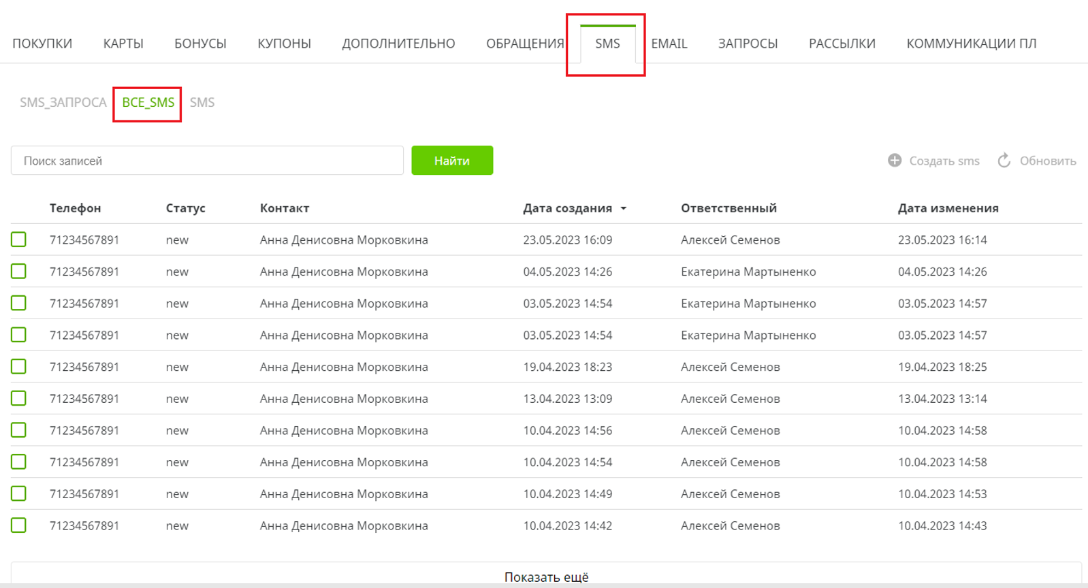The image size is (1088, 588).
Task: Click the refresh icon beside Обновить
Action: click(1005, 161)
